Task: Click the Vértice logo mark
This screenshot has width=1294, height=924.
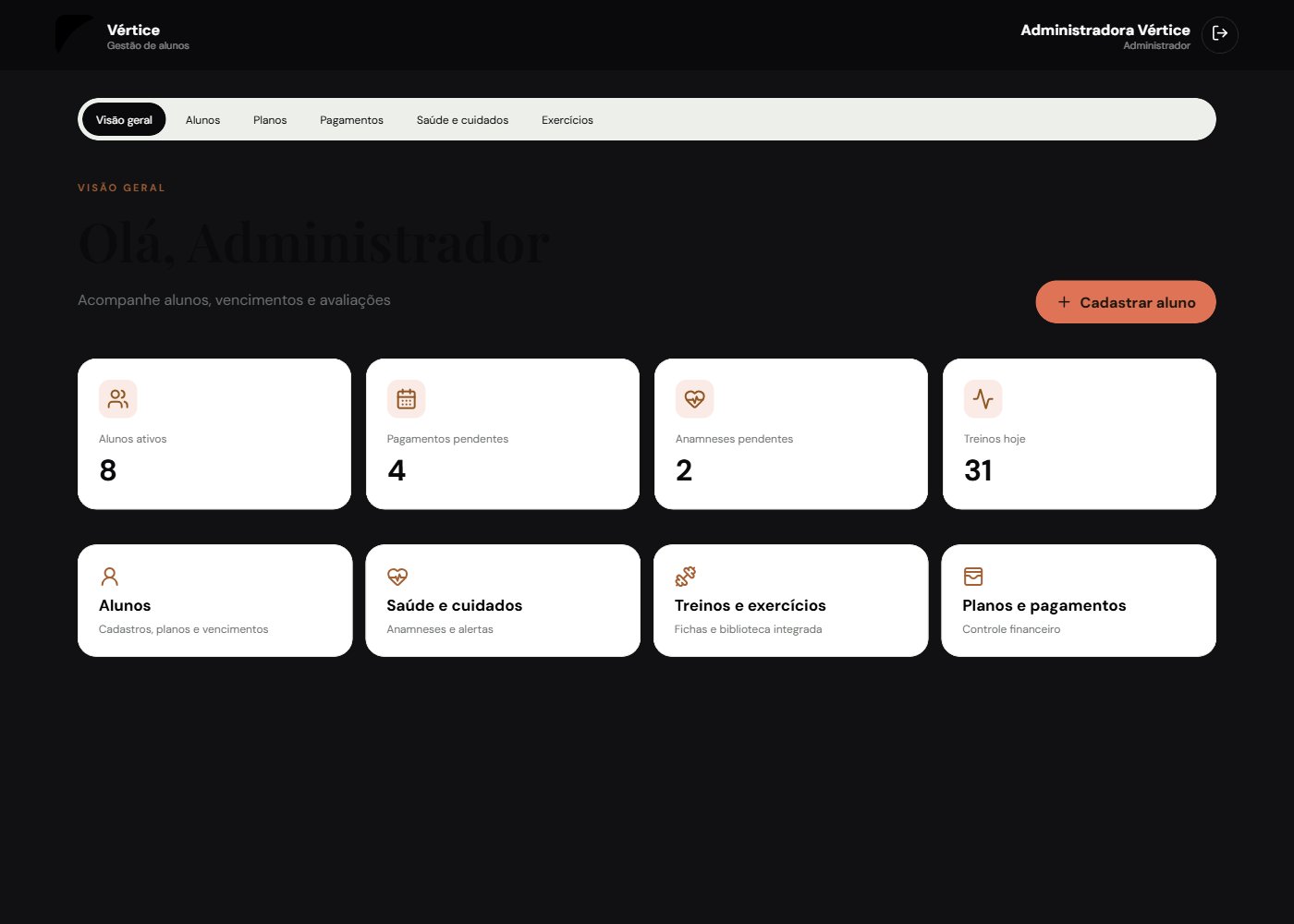Action: coord(74,34)
